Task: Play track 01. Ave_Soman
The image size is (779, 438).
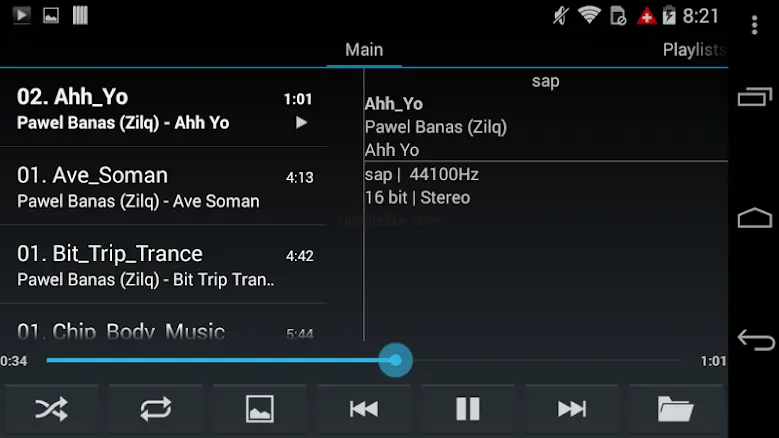Action: [x=163, y=187]
